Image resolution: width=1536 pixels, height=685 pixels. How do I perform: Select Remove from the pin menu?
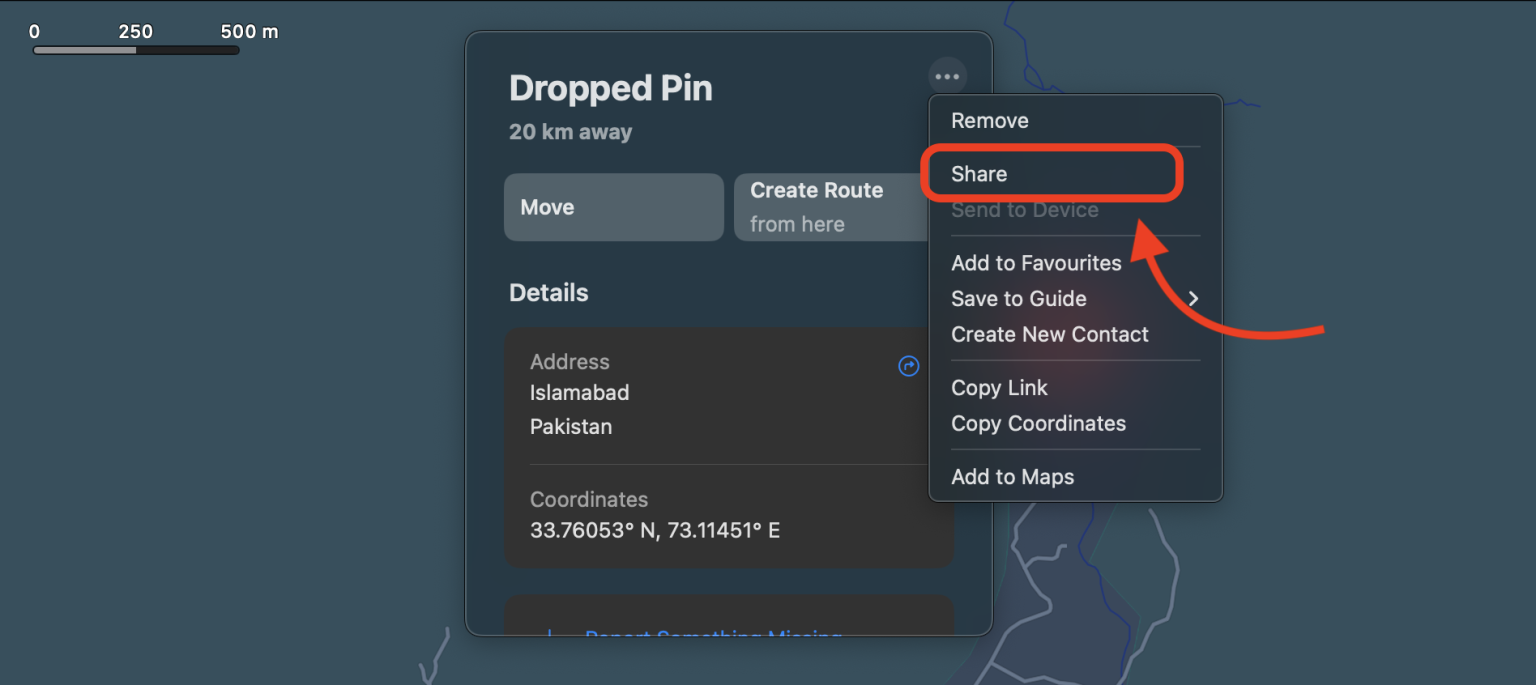989,120
